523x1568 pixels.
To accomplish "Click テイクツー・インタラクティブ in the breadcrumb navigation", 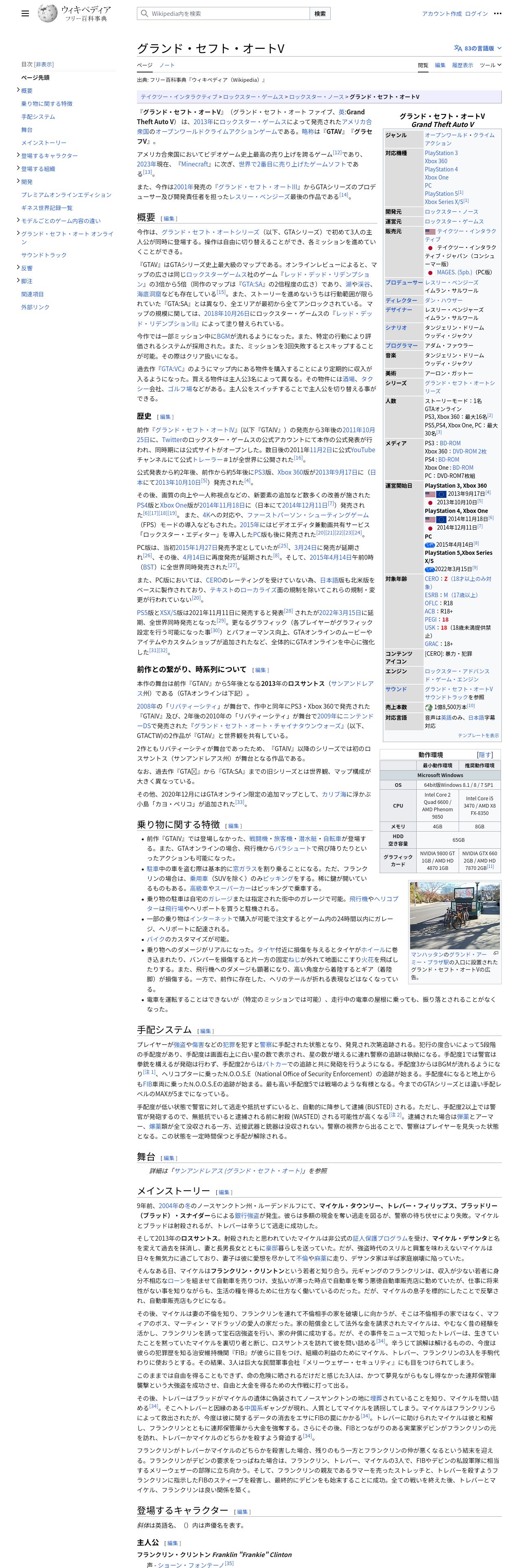I will (x=179, y=96).
